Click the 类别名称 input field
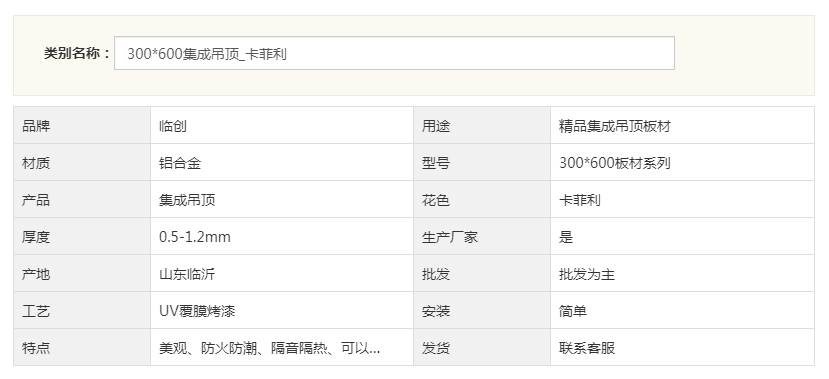The width and height of the screenshot is (829, 379). coord(394,53)
